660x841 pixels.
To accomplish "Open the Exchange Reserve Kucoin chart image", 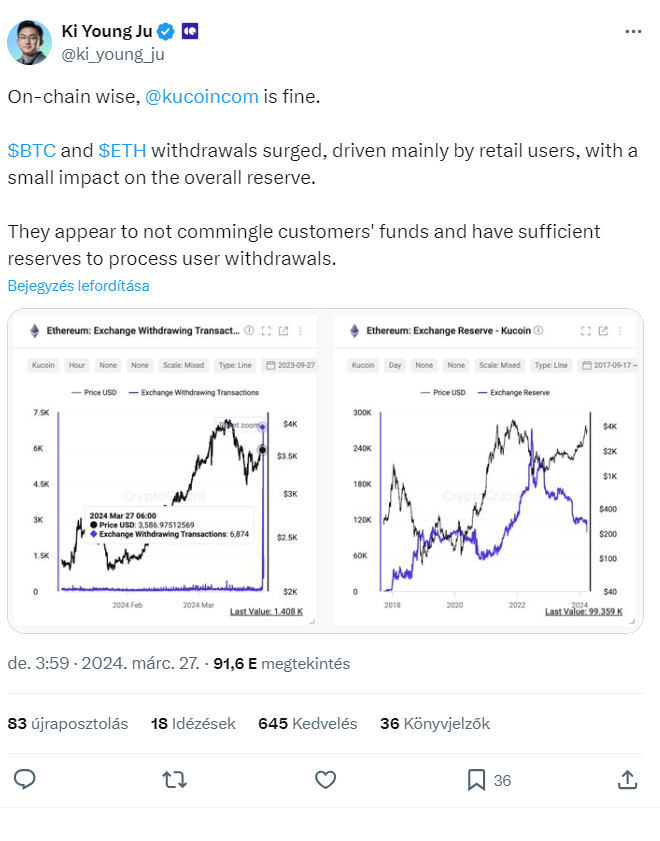I will tap(485, 470).
